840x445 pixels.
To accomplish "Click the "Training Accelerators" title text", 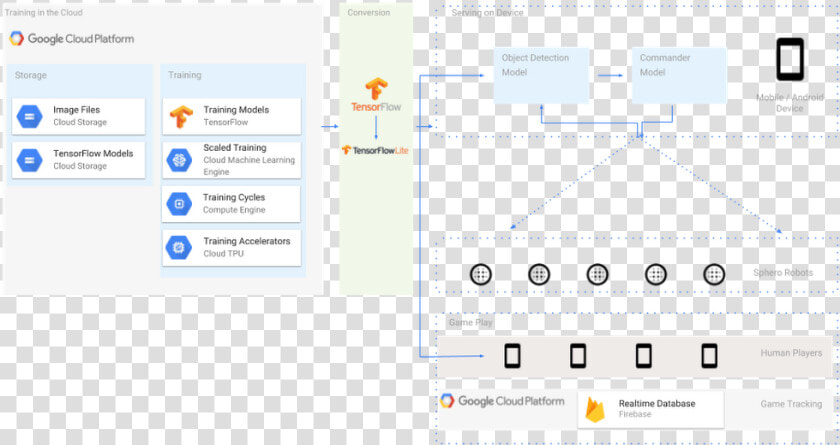I will [x=247, y=242].
